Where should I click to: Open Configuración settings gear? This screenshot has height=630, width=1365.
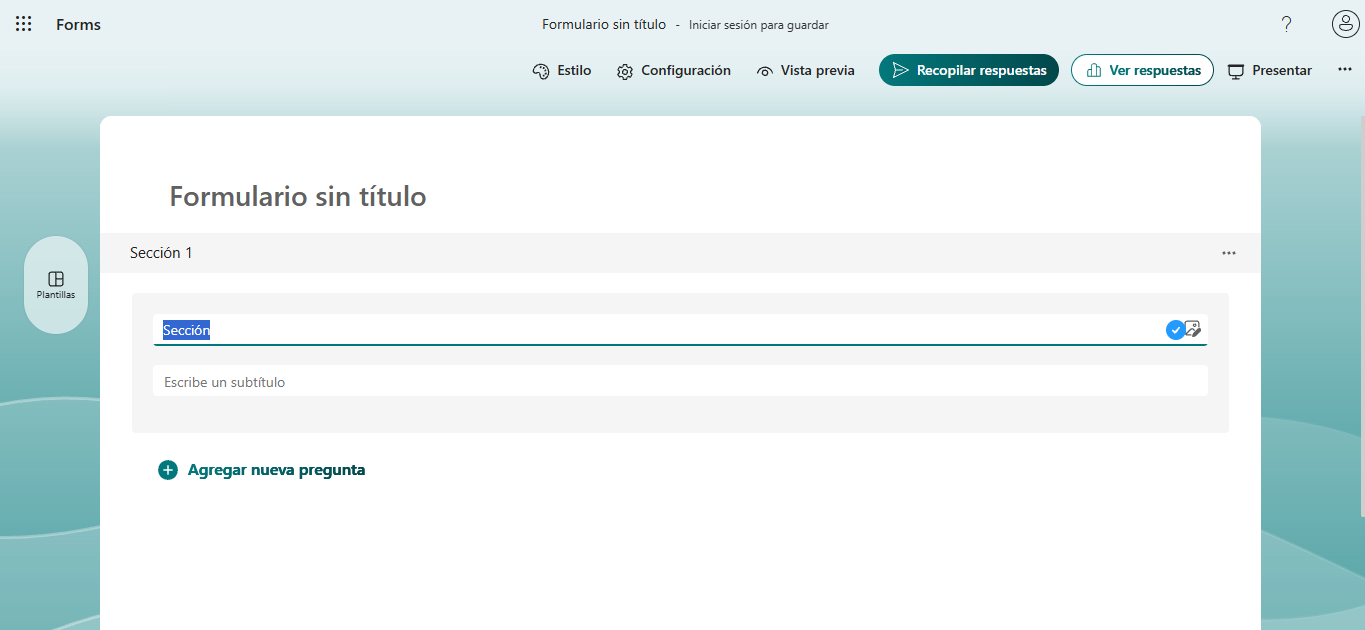[625, 70]
